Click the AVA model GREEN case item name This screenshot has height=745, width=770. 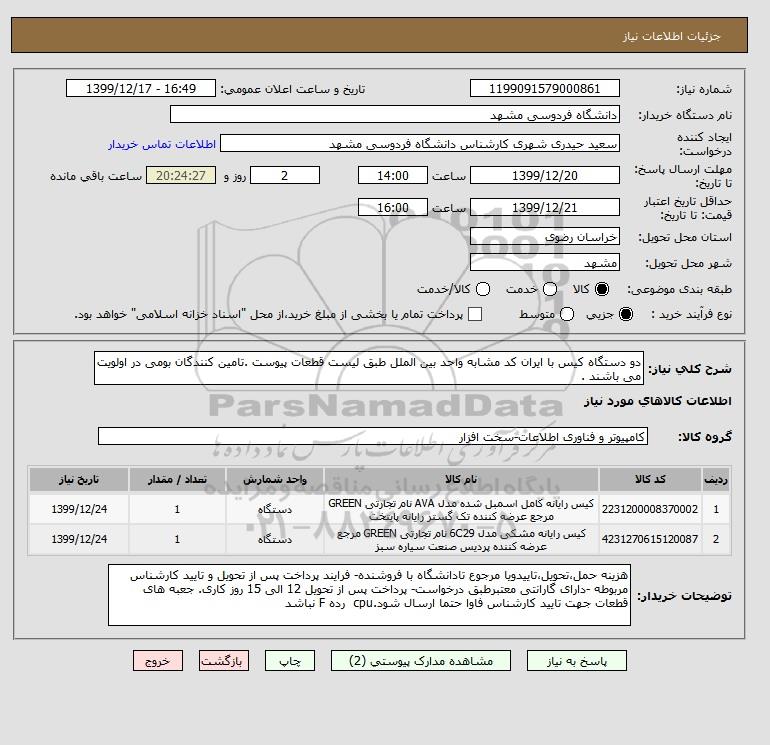(x=461, y=510)
